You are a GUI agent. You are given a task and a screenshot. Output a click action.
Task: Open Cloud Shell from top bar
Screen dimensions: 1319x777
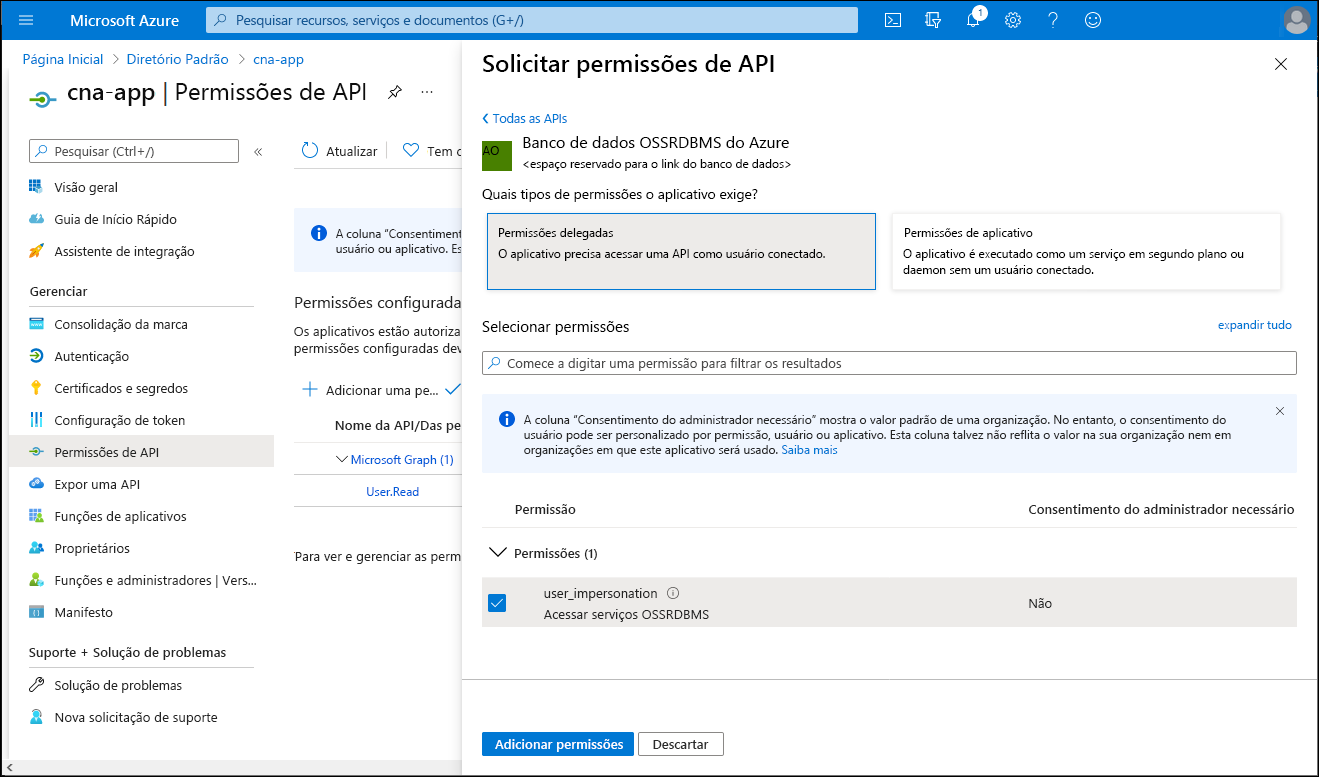coord(893,20)
